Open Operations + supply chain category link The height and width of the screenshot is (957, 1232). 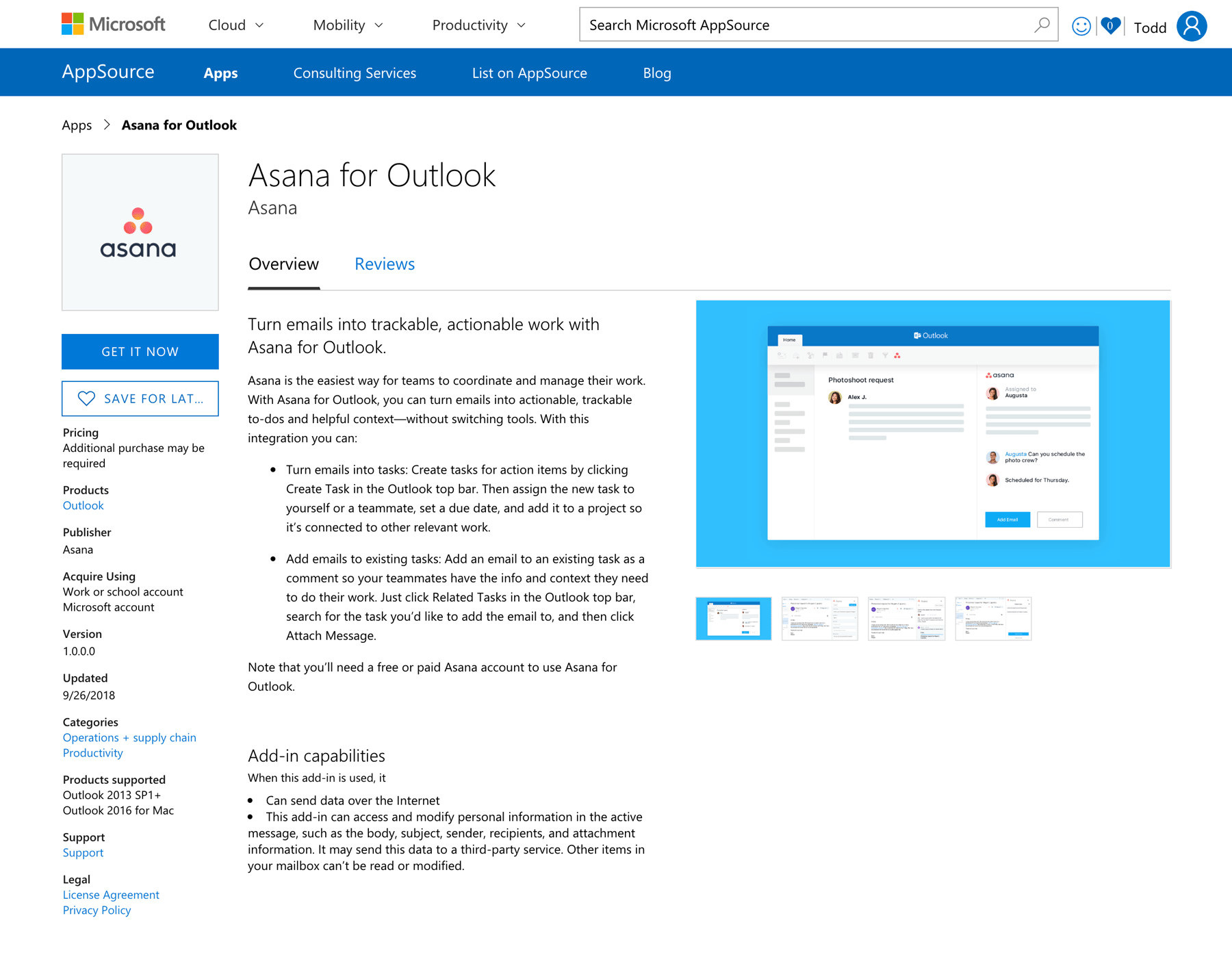point(129,737)
